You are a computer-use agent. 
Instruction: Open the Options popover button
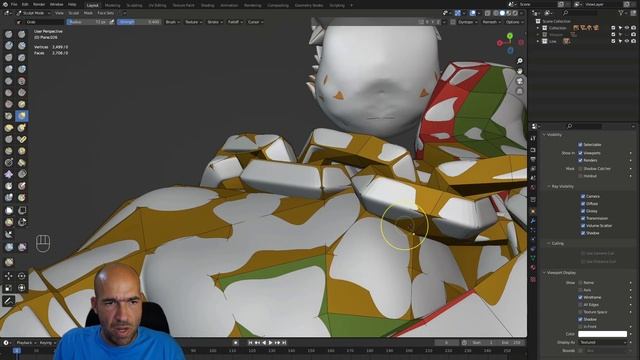pyautogui.click(x=514, y=22)
